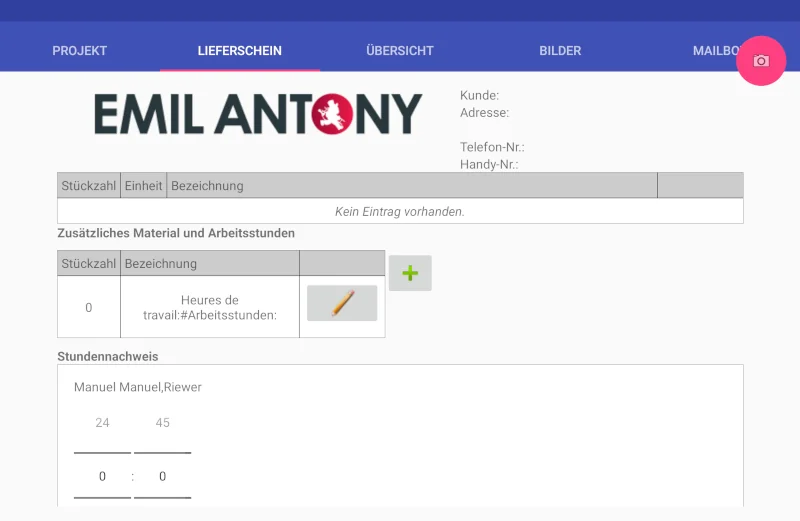Choose hour 24 above the picker
The height and width of the screenshot is (521, 800).
tap(102, 423)
